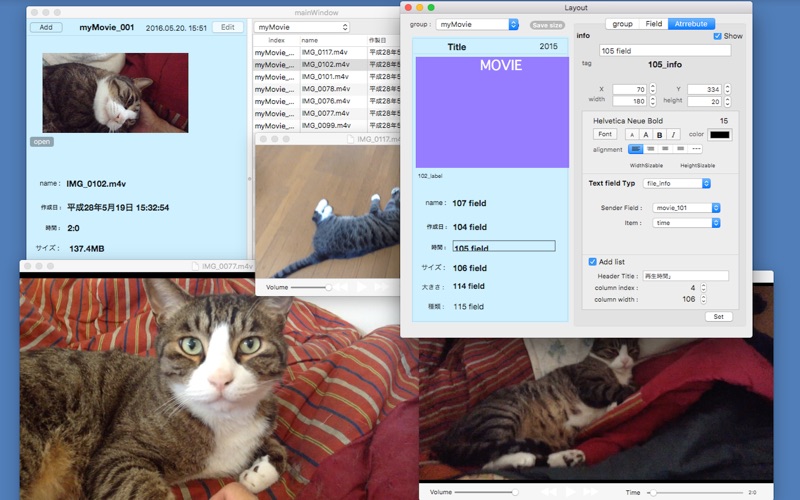Switch to group tab

622,24
